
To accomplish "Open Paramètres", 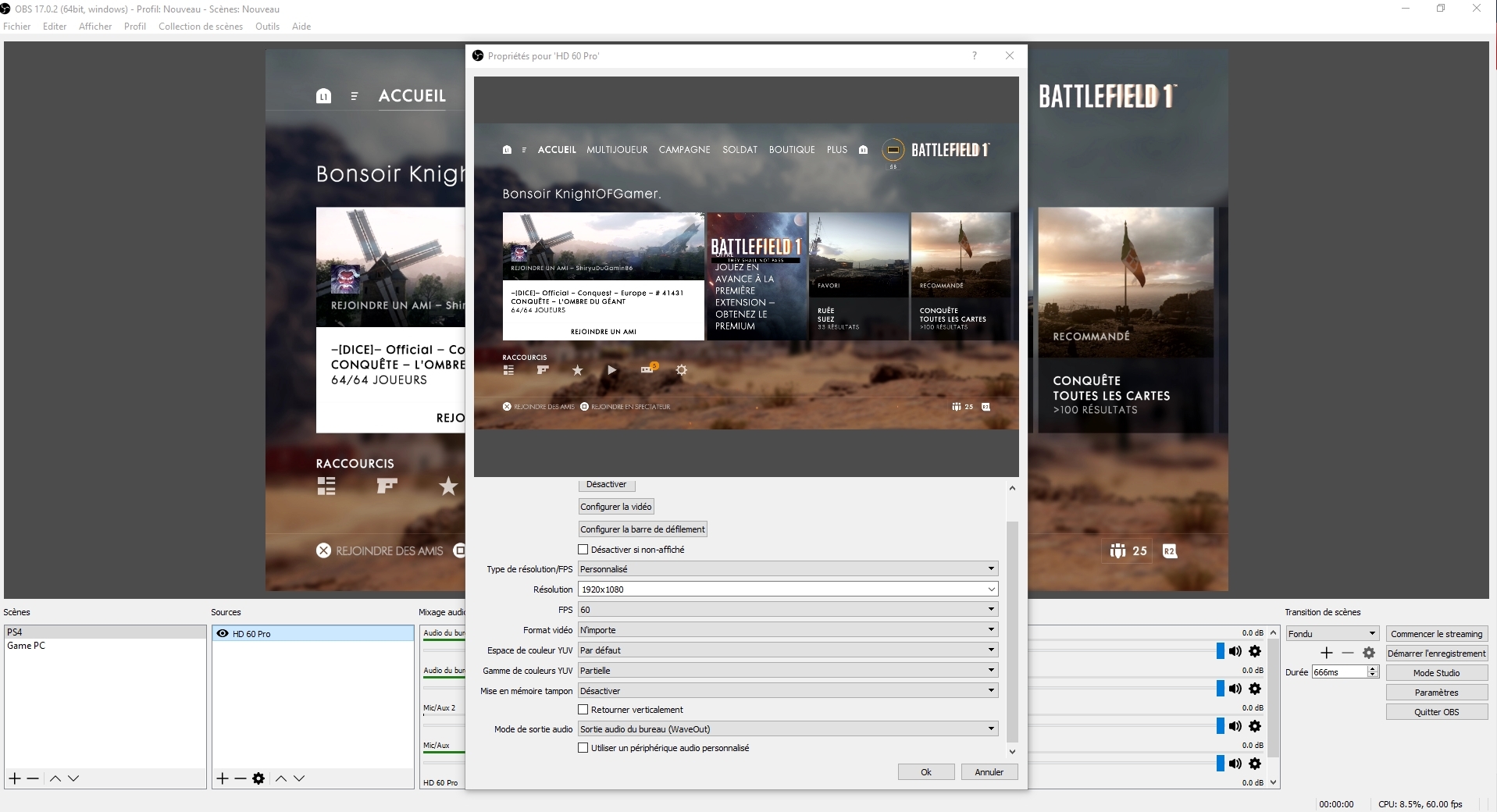I will pos(1437,693).
